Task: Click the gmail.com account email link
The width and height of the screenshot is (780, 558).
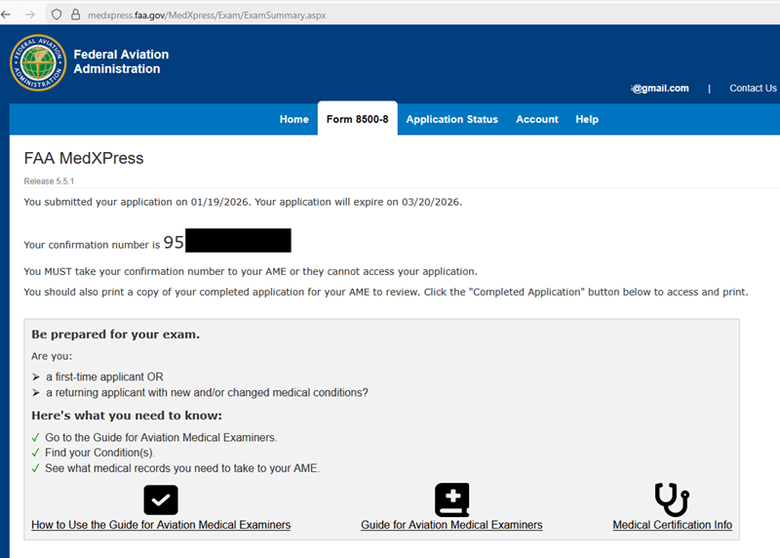Action: coord(660,88)
